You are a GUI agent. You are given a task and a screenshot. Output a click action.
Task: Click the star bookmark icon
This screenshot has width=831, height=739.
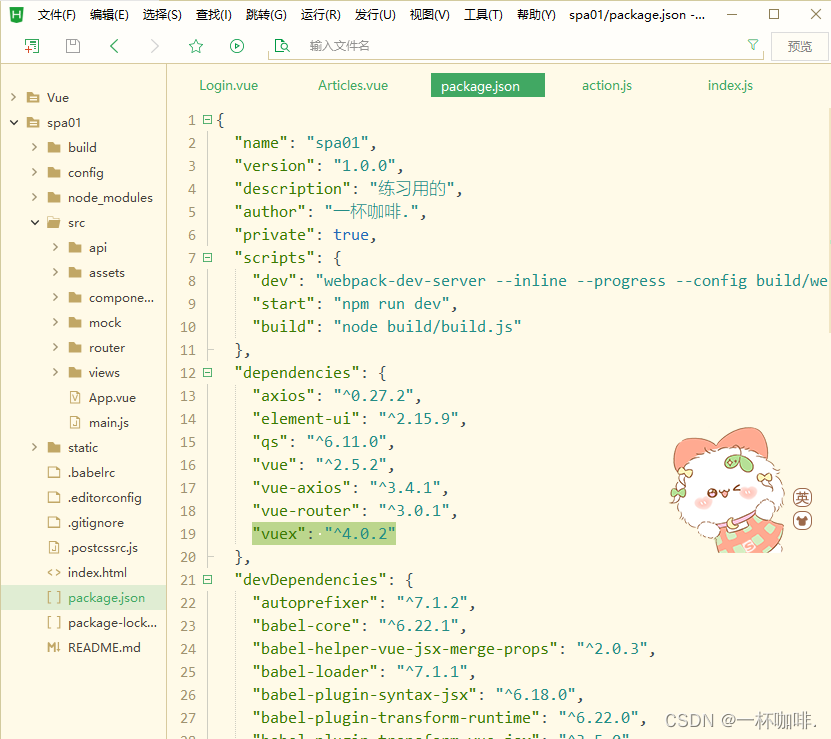pos(196,46)
